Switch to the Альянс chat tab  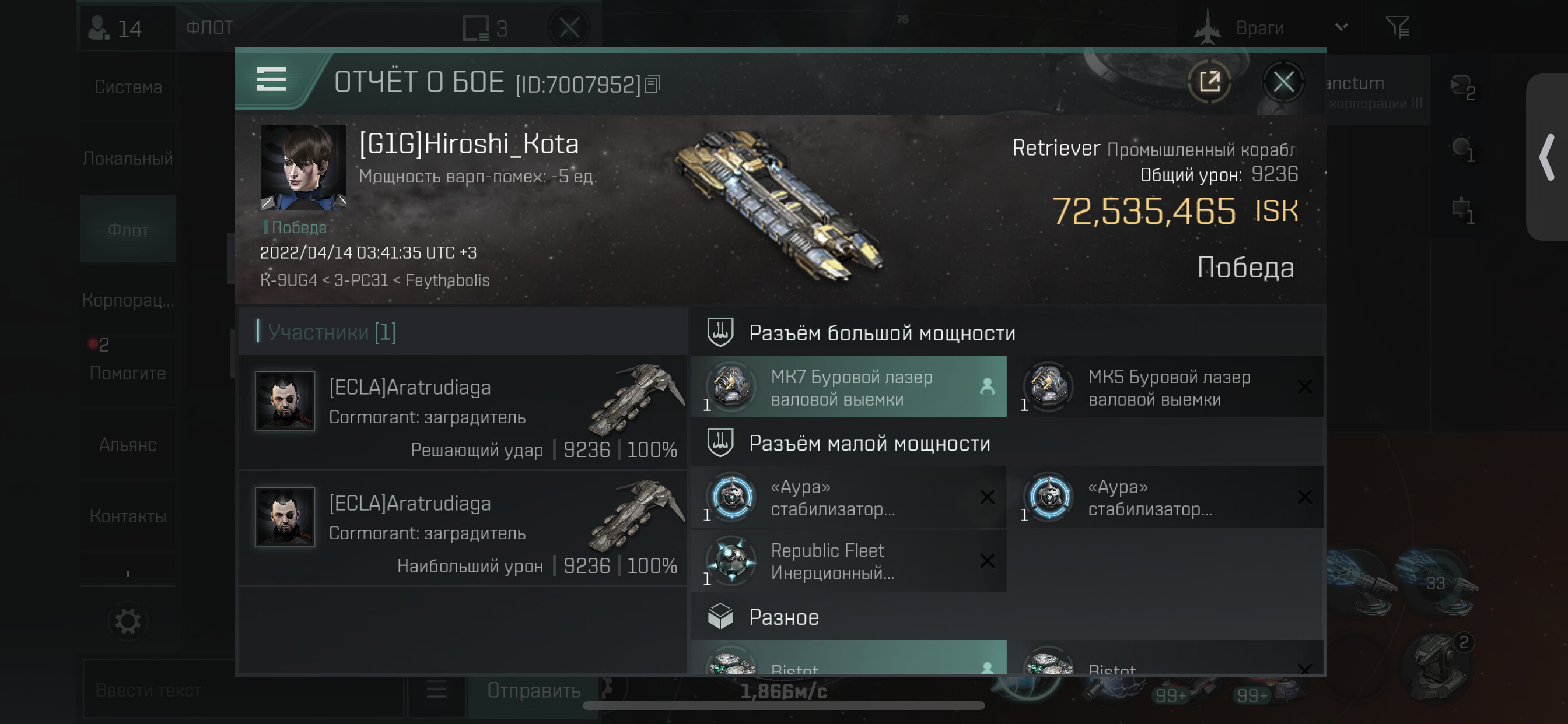click(x=128, y=445)
